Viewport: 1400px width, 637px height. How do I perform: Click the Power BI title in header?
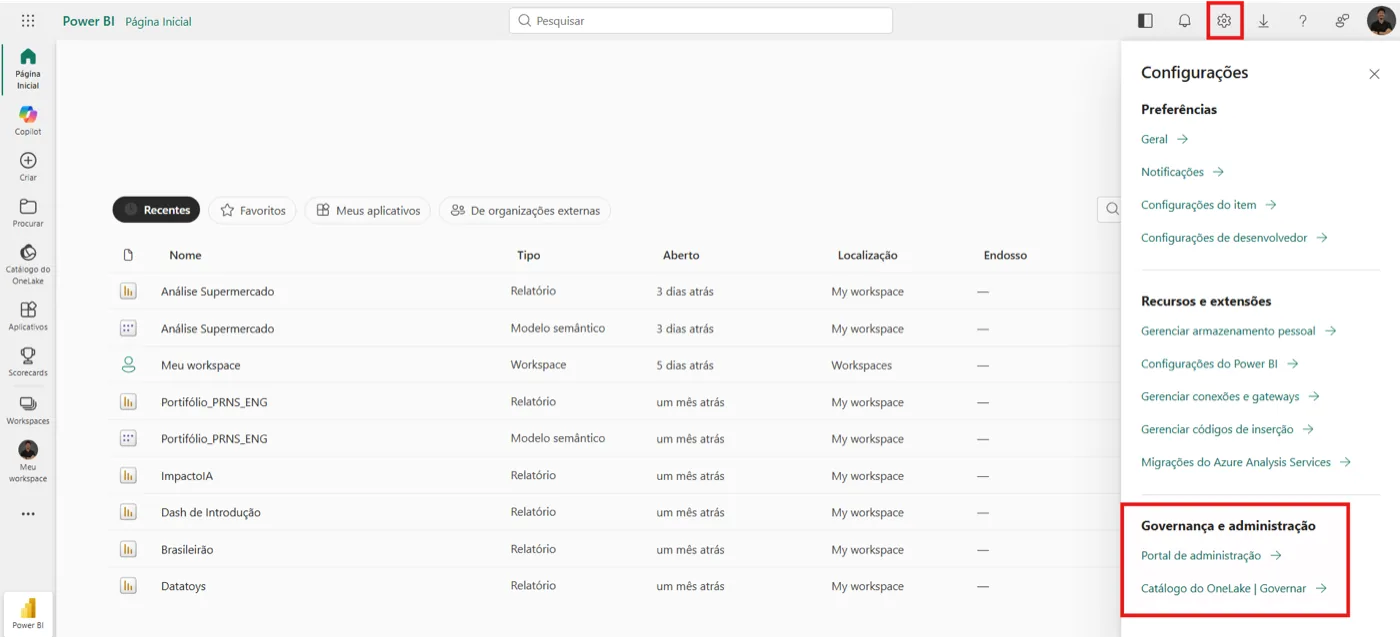(88, 21)
